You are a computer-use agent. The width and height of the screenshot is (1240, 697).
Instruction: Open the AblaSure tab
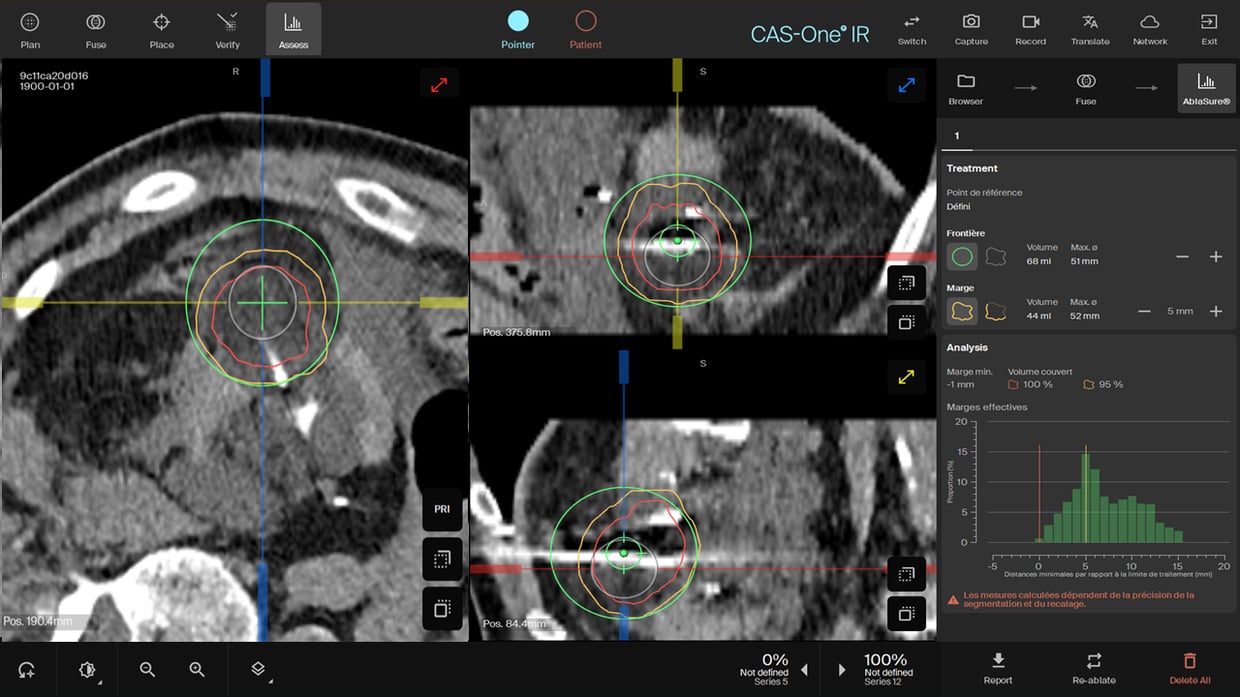pos(1206,88)
